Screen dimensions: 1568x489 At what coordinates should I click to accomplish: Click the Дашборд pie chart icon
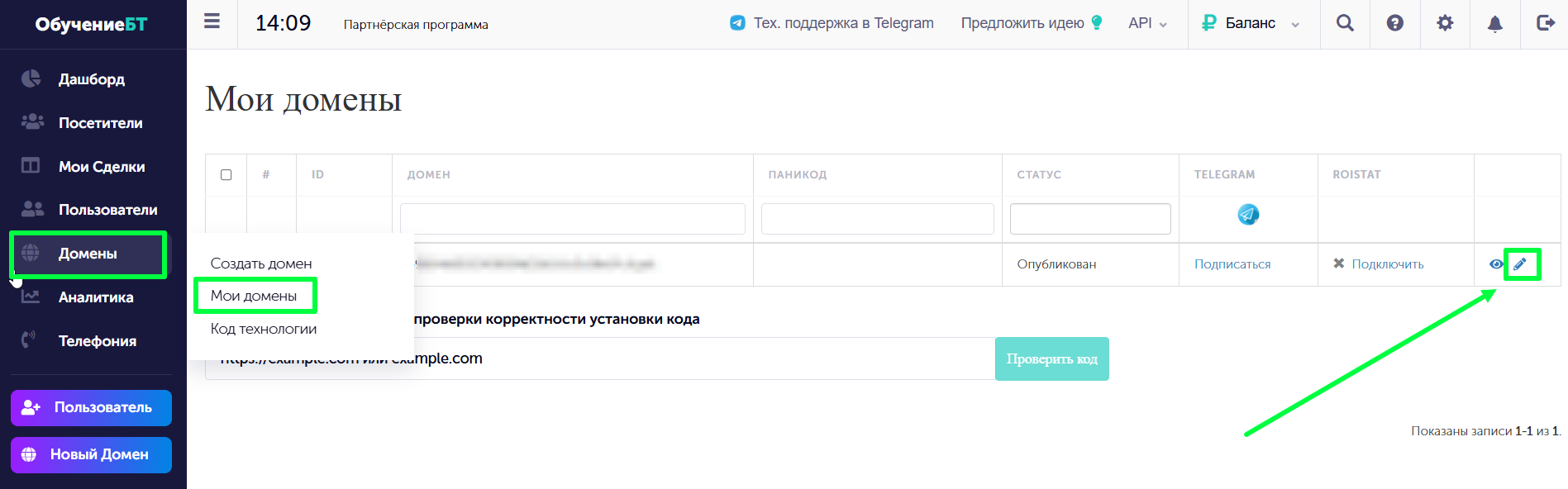click(x=31, y=78)
